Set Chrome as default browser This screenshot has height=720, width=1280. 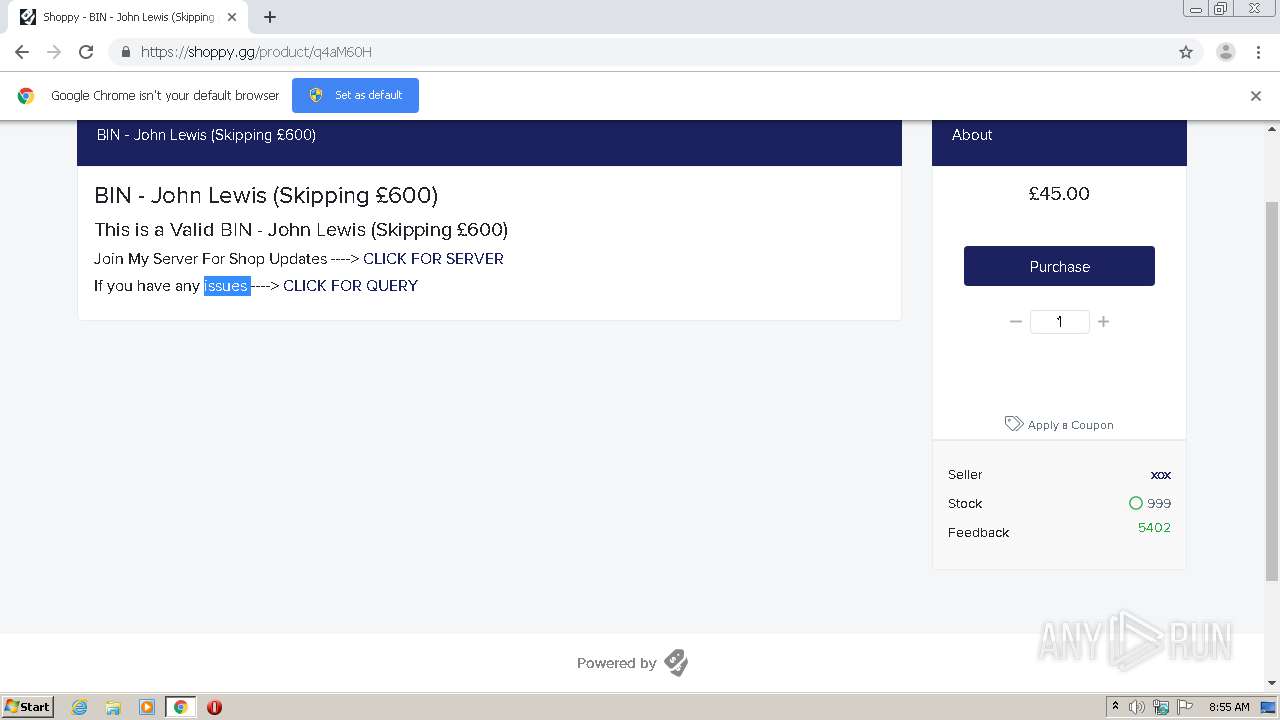[355, 95]
